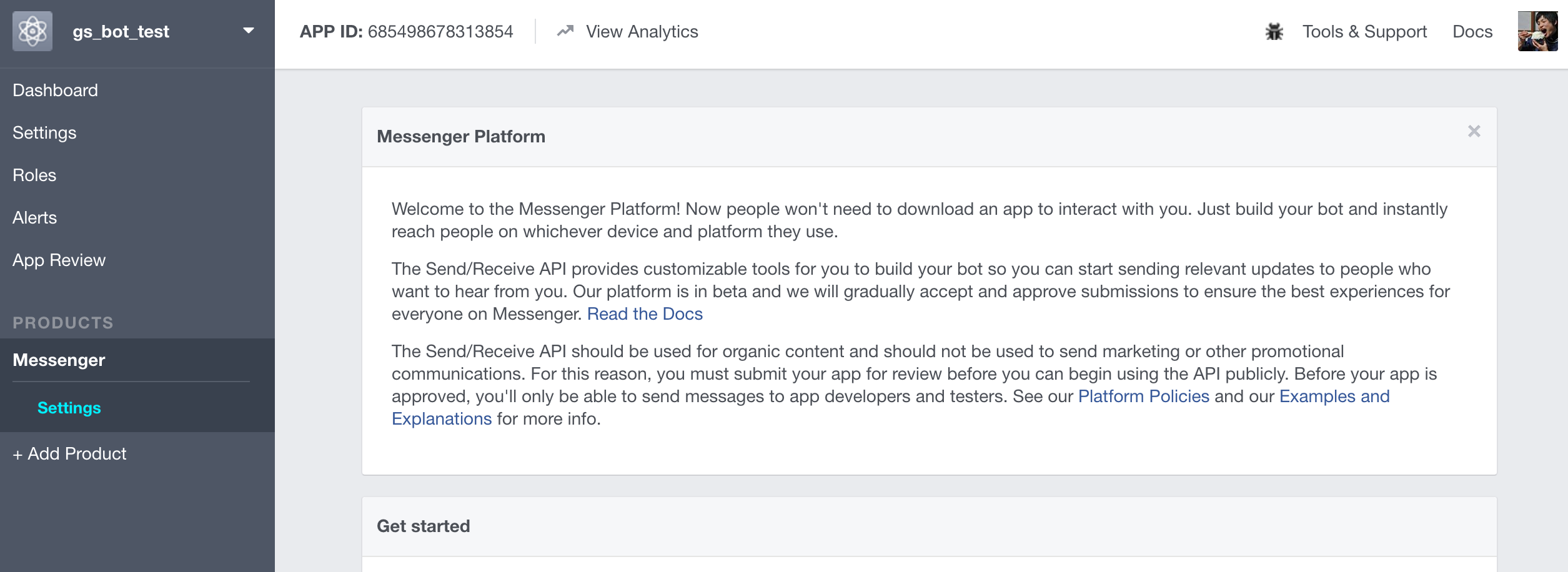
Task: Click the Messenger Platform panel heading
Action: (461, 137)
